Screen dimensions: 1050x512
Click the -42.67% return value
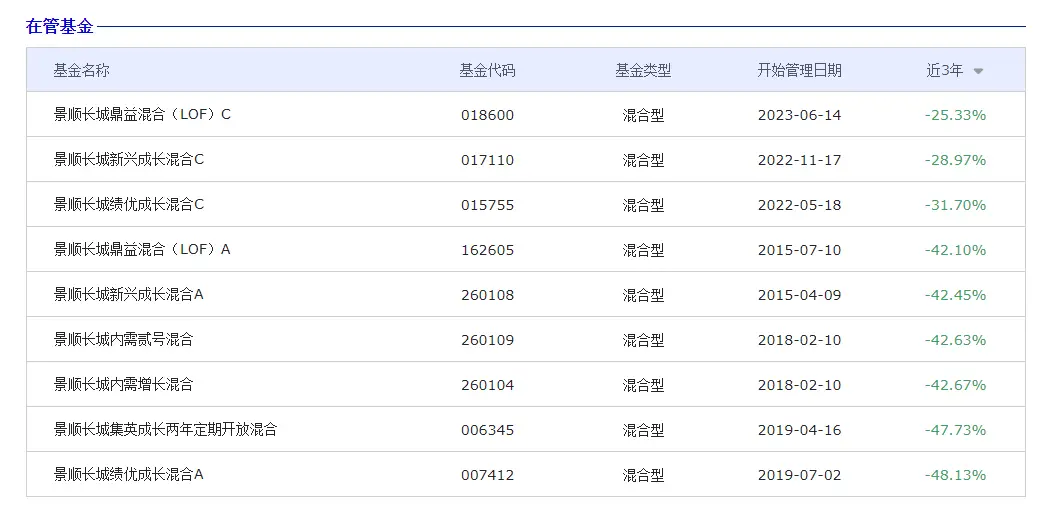956,385
